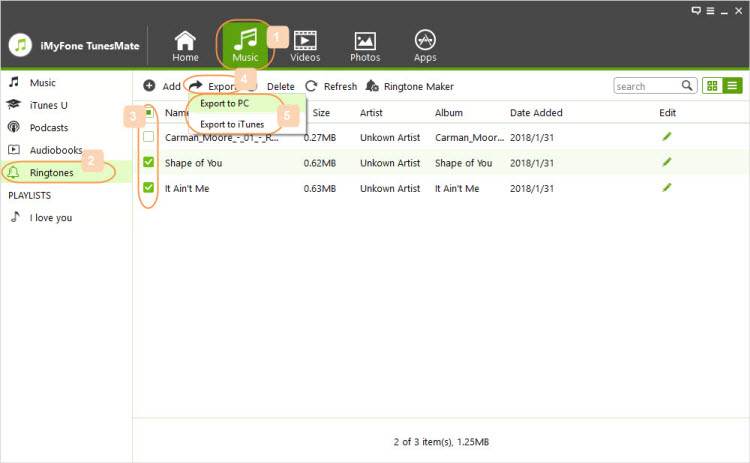
Task: Open the Photos tab
Action: 365,46
